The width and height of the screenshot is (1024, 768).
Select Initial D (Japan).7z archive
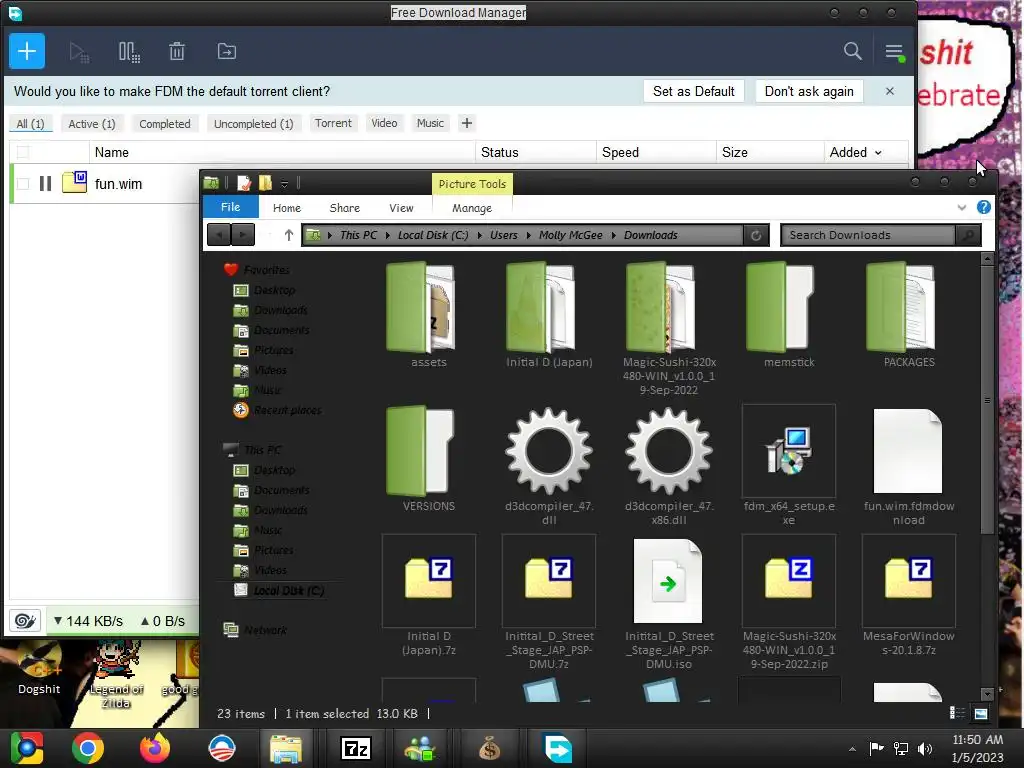point(428,596)
